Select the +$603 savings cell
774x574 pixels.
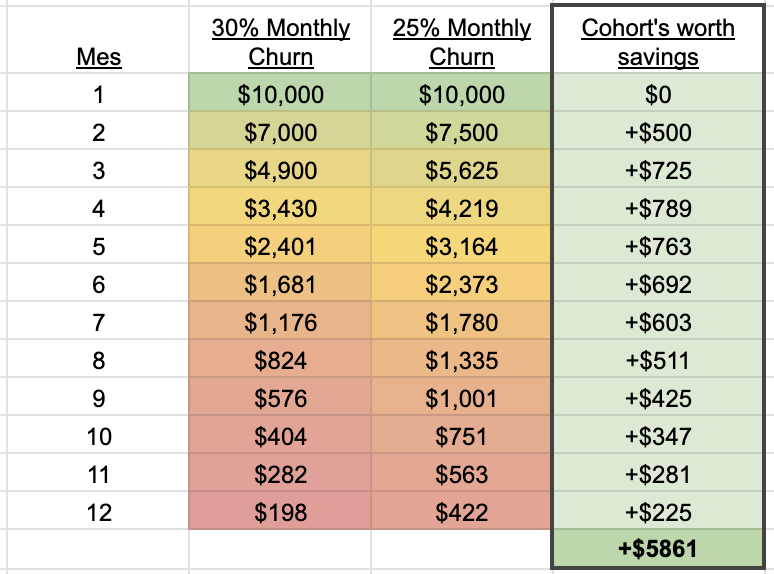tap(657, 323)
